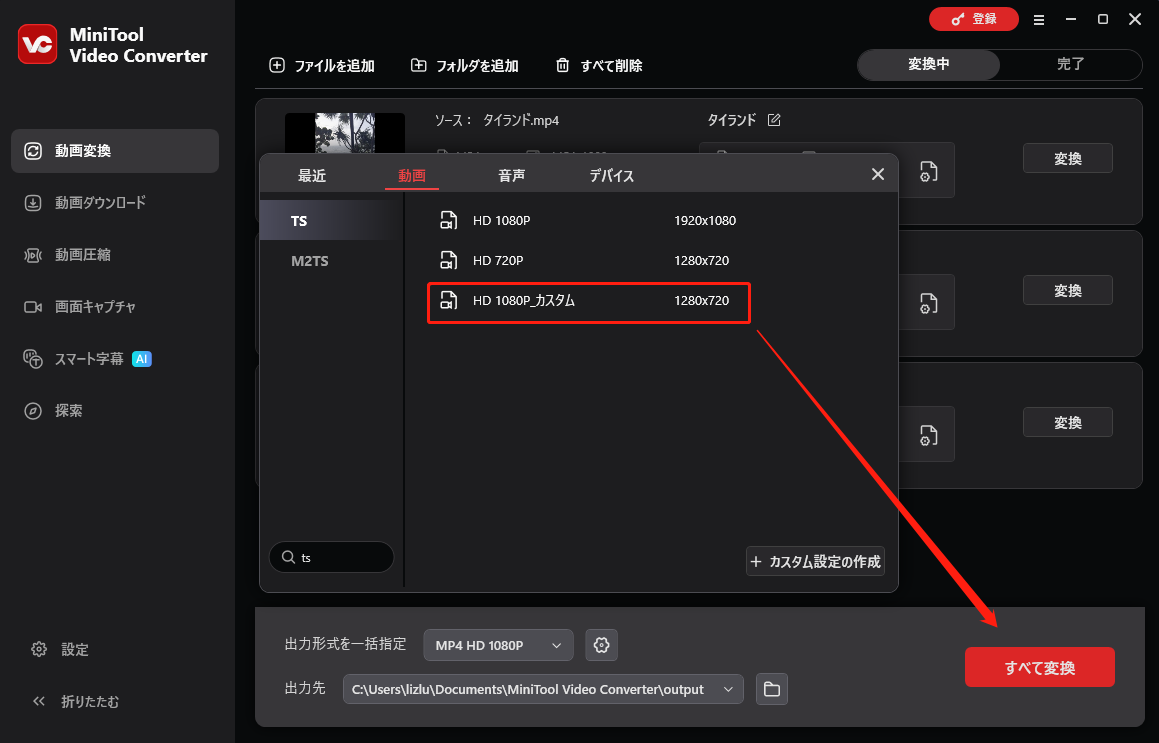
Task: Click the ts search input field
Action: 331,557
